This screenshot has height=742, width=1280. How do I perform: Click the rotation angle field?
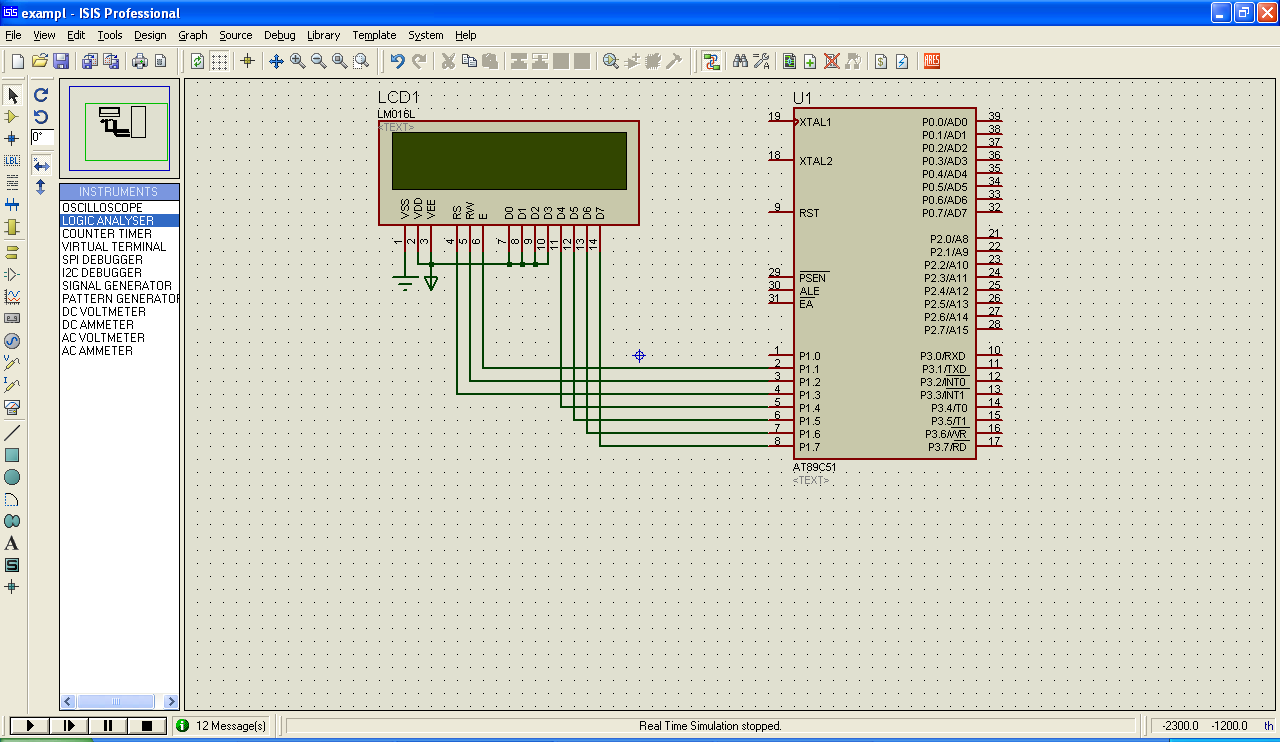42,137
